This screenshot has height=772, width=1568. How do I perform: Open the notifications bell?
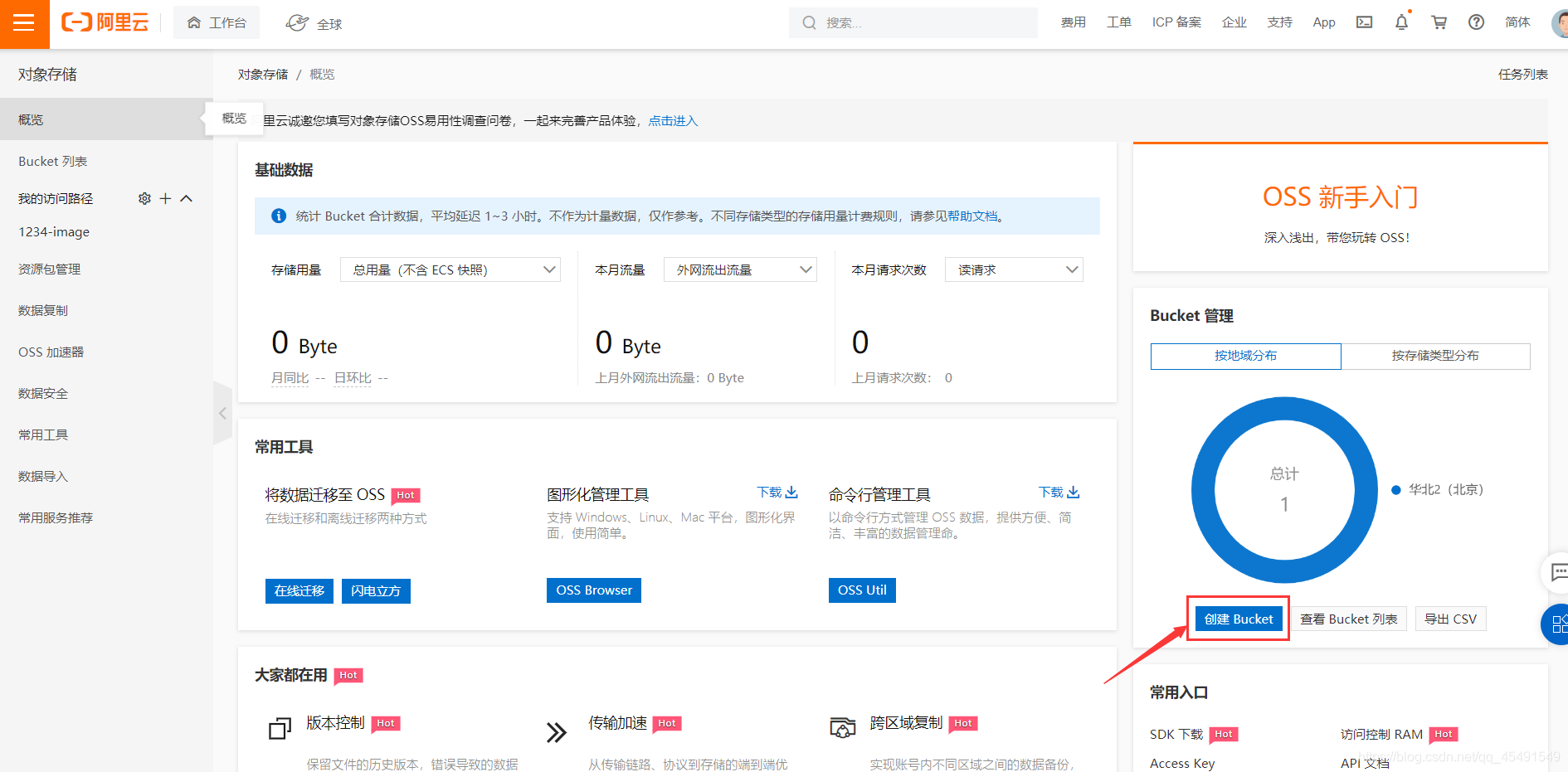coord(1401,22)
